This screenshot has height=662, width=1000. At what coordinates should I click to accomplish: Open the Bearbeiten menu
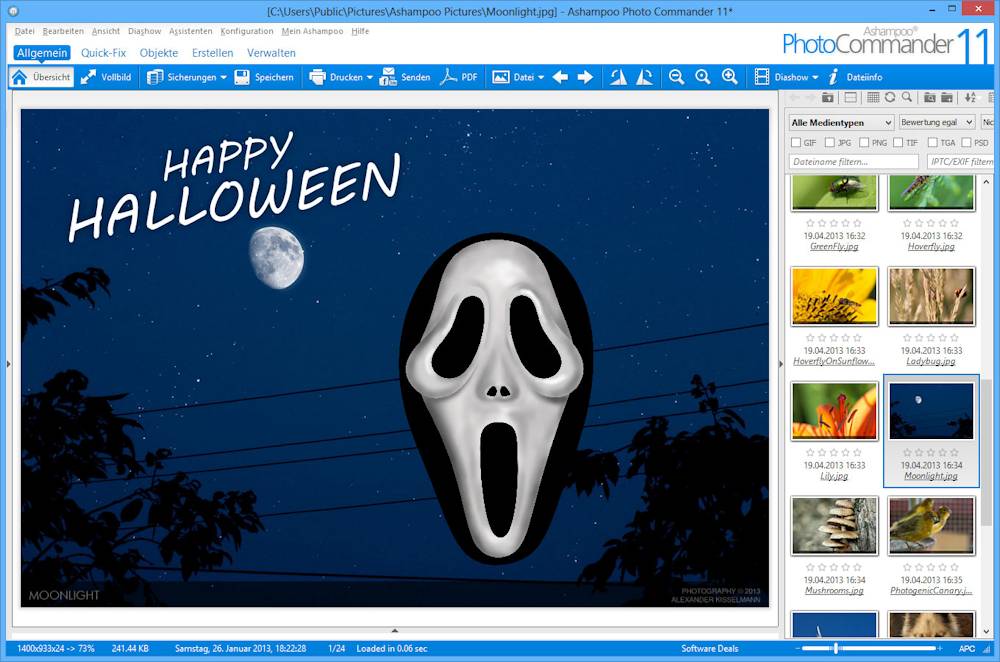point(63,31)
